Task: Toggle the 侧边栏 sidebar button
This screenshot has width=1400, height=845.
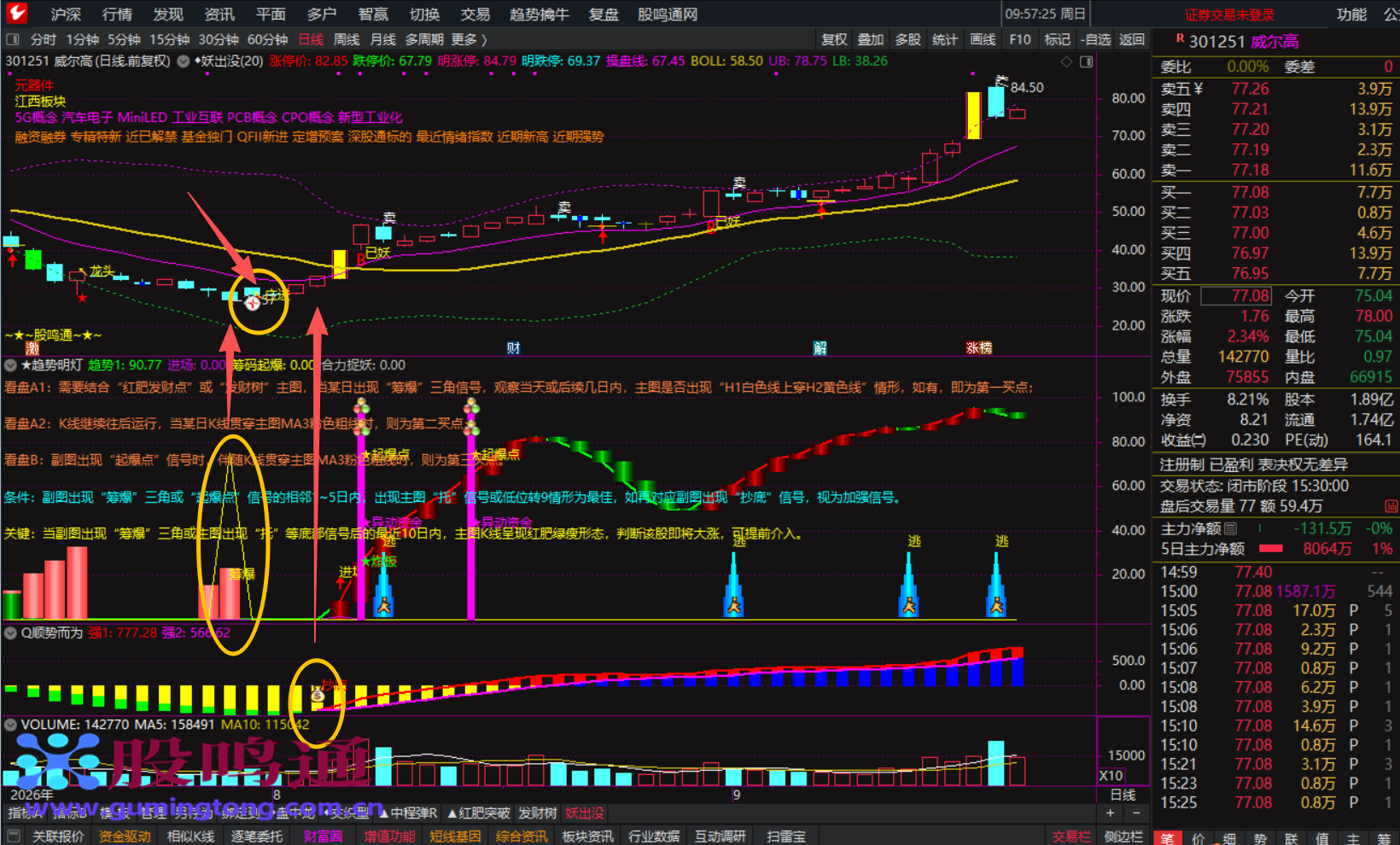Action: click(1123, 836)
